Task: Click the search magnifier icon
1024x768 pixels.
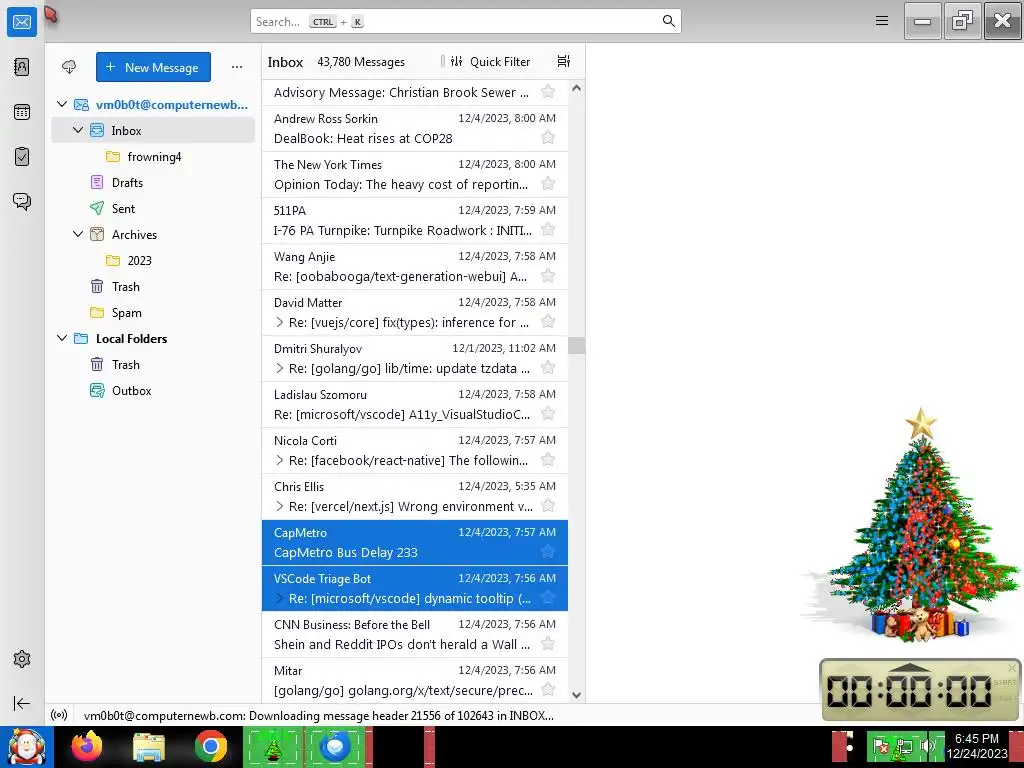Action: pos(668,21)
